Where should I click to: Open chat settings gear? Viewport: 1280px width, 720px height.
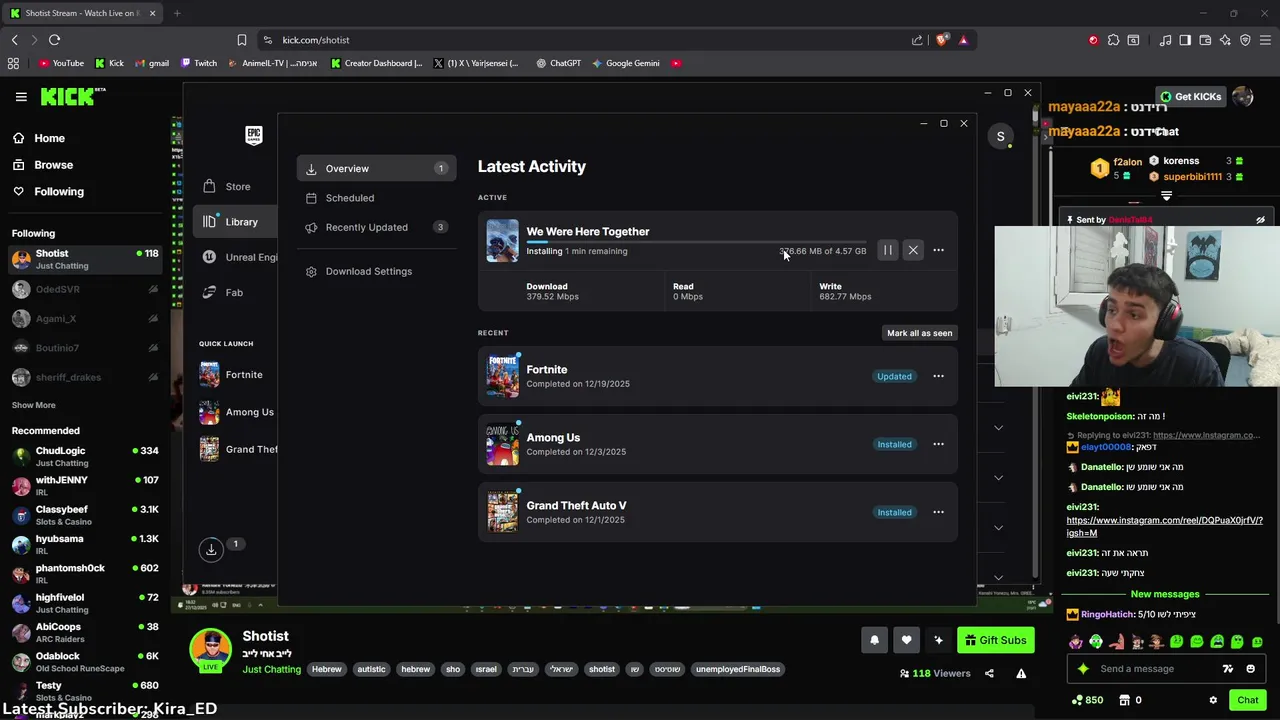1213,701
